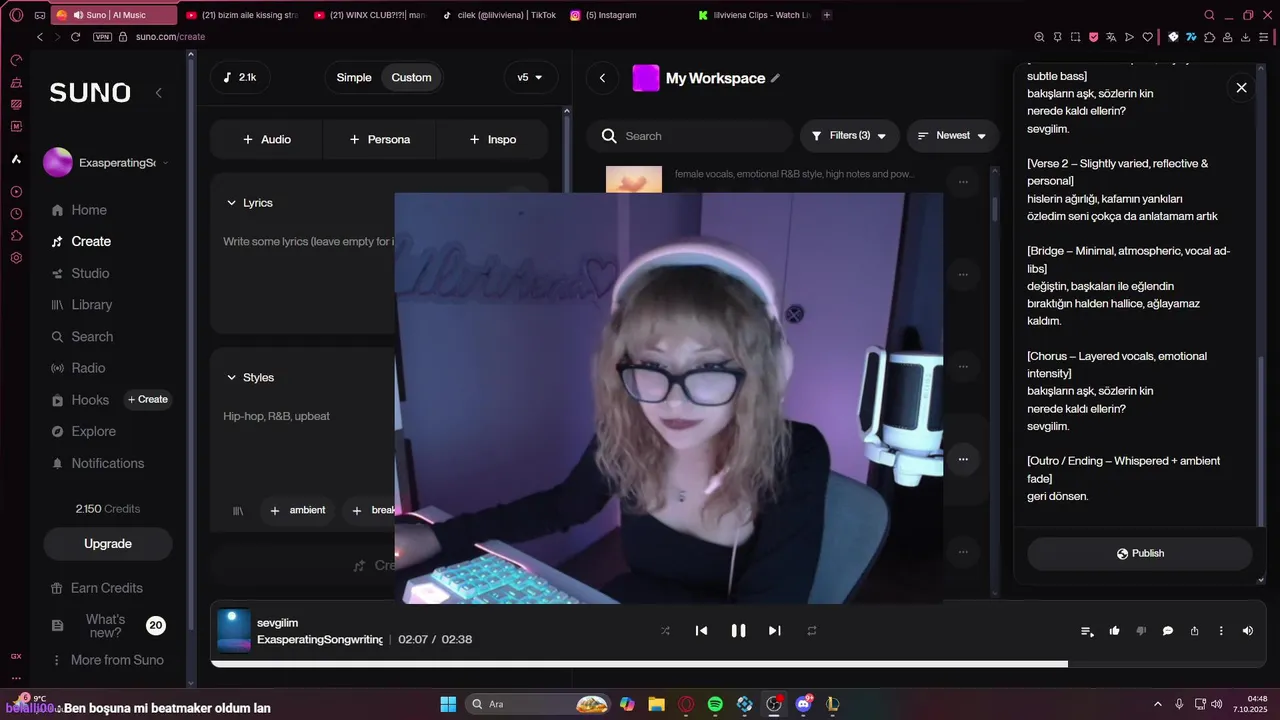Image resolution: width=1280 pixels, height=720 pixels.
Task: Publish the song
Action: (x=1140, y=554)
